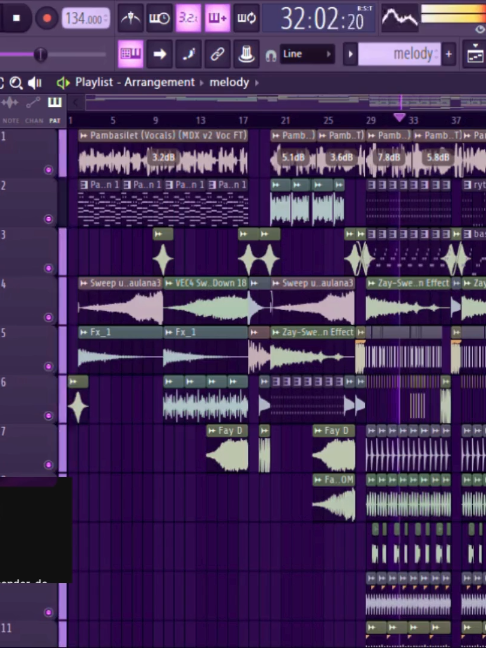Screen dimensions: 486x648
Task: Click the 134.000 tempo field
Action: coord(86,19)
